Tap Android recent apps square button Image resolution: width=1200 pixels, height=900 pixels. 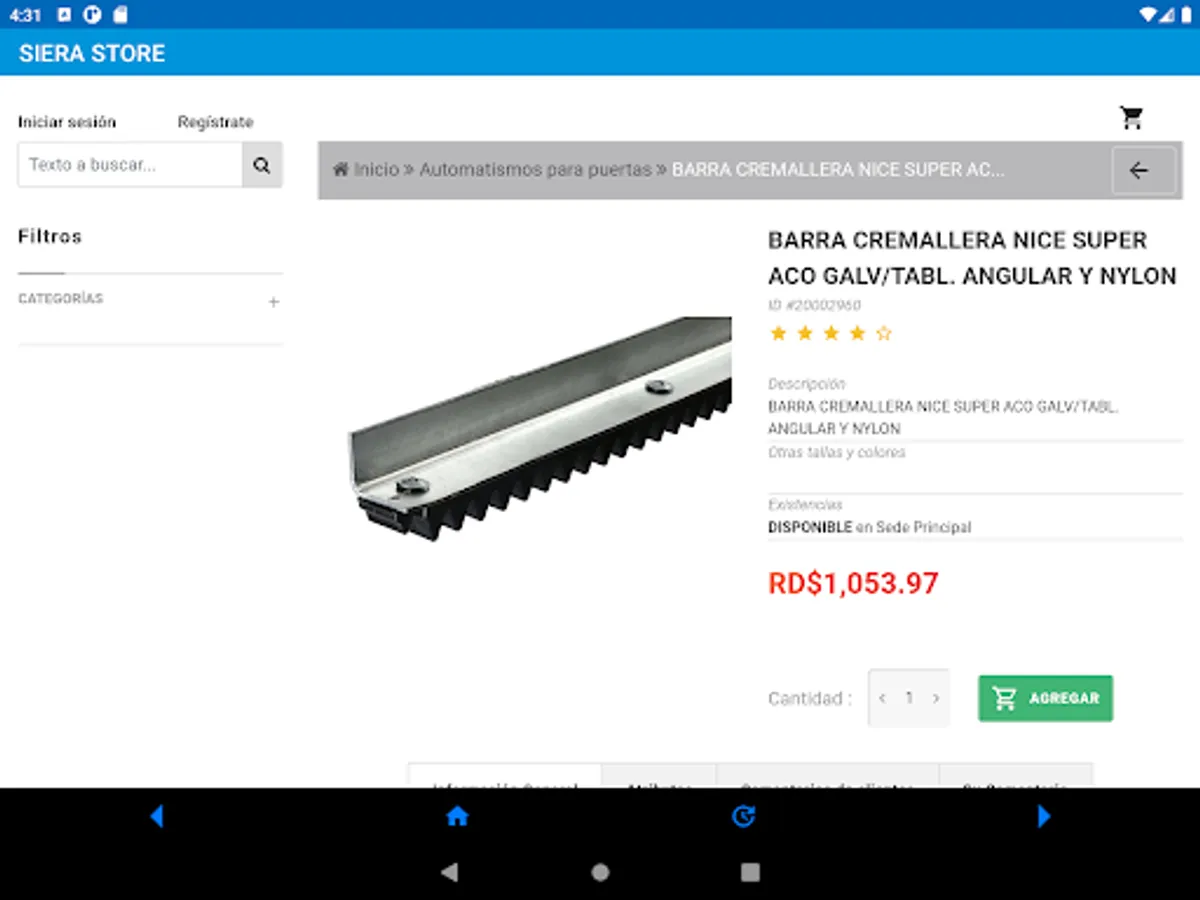point(750,872)
